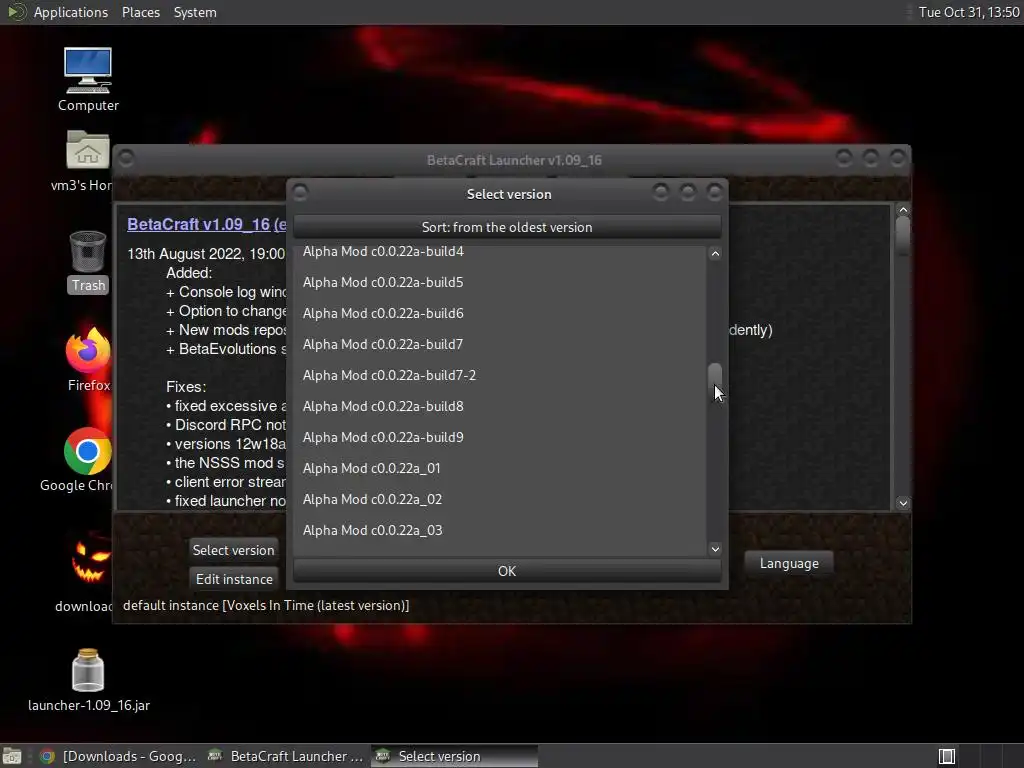This screenshot has width=1024, height=768.
Task: Click the Language button in launcher
Action: click(789, 564)
